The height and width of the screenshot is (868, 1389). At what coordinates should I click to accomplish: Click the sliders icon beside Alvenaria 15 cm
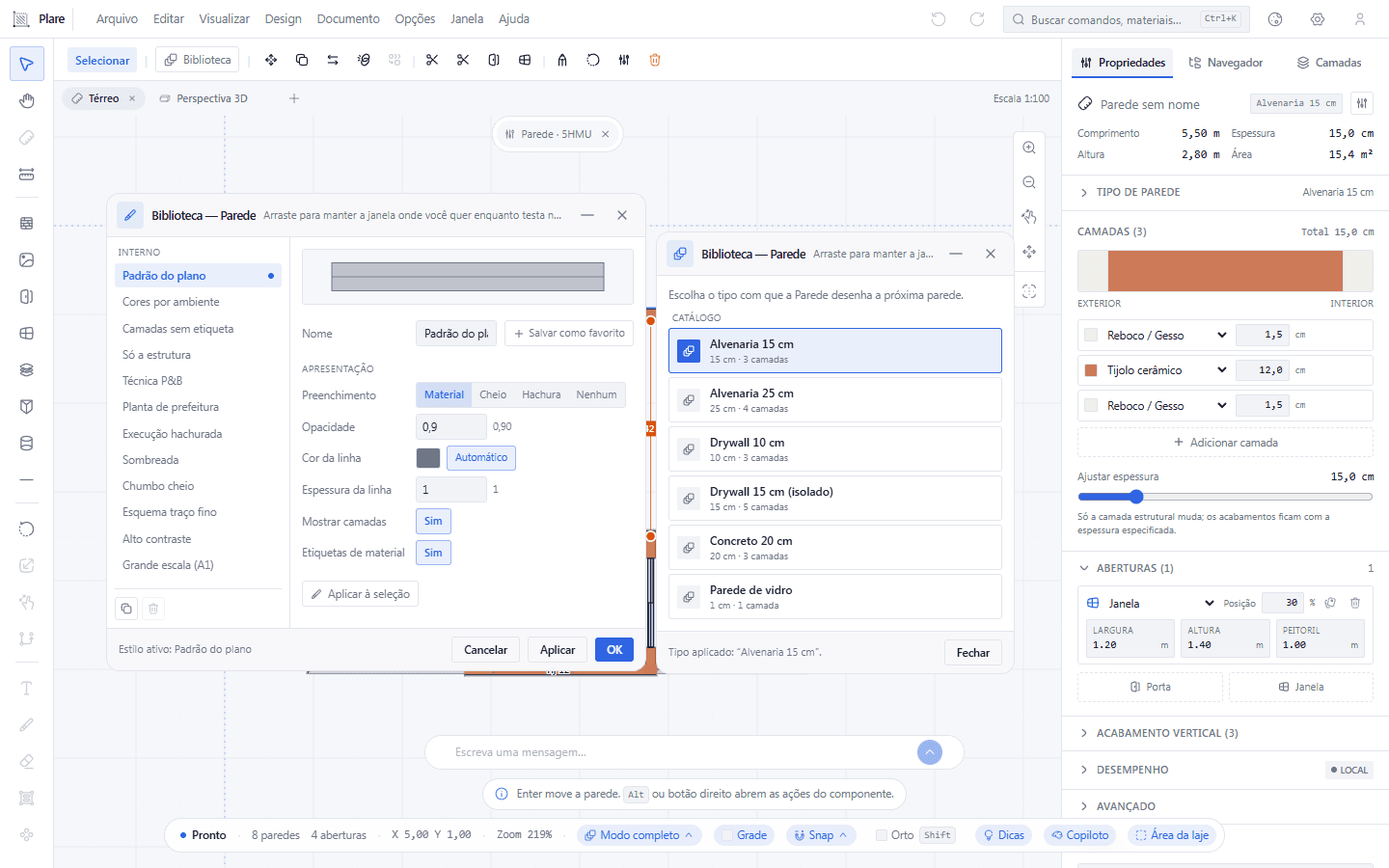click(1362, 103)
